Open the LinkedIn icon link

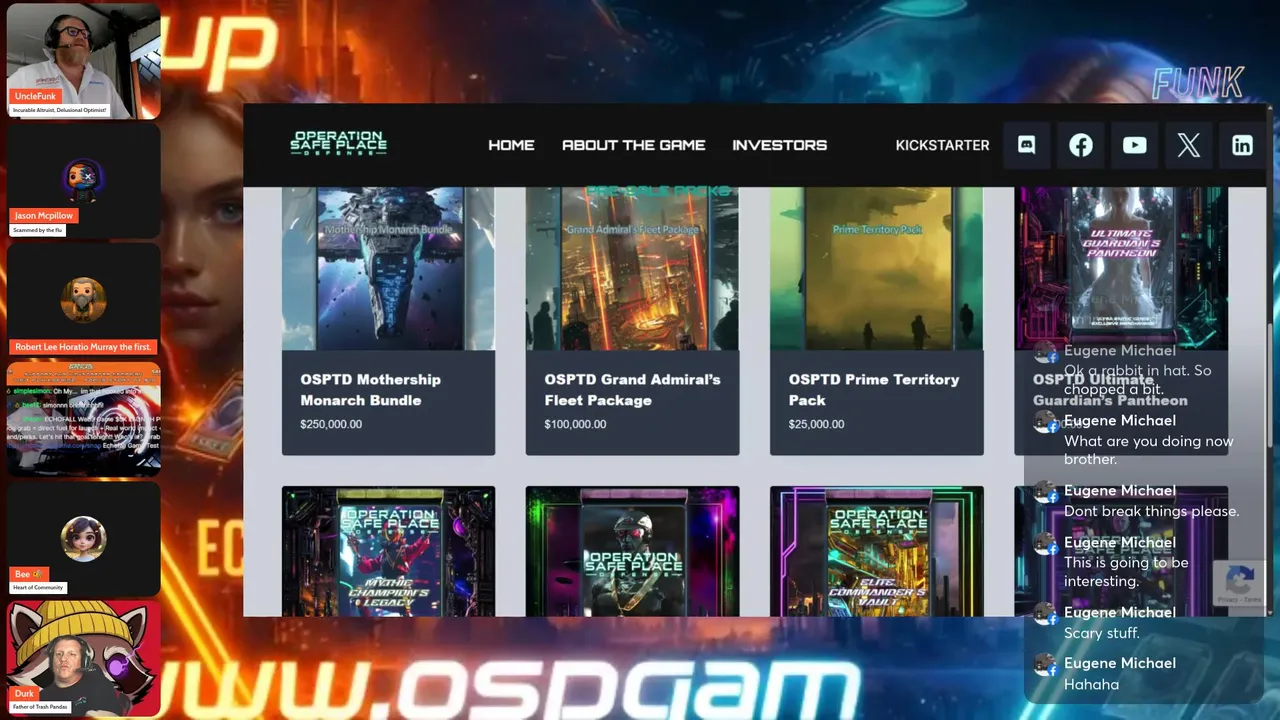click(1242, 145)
